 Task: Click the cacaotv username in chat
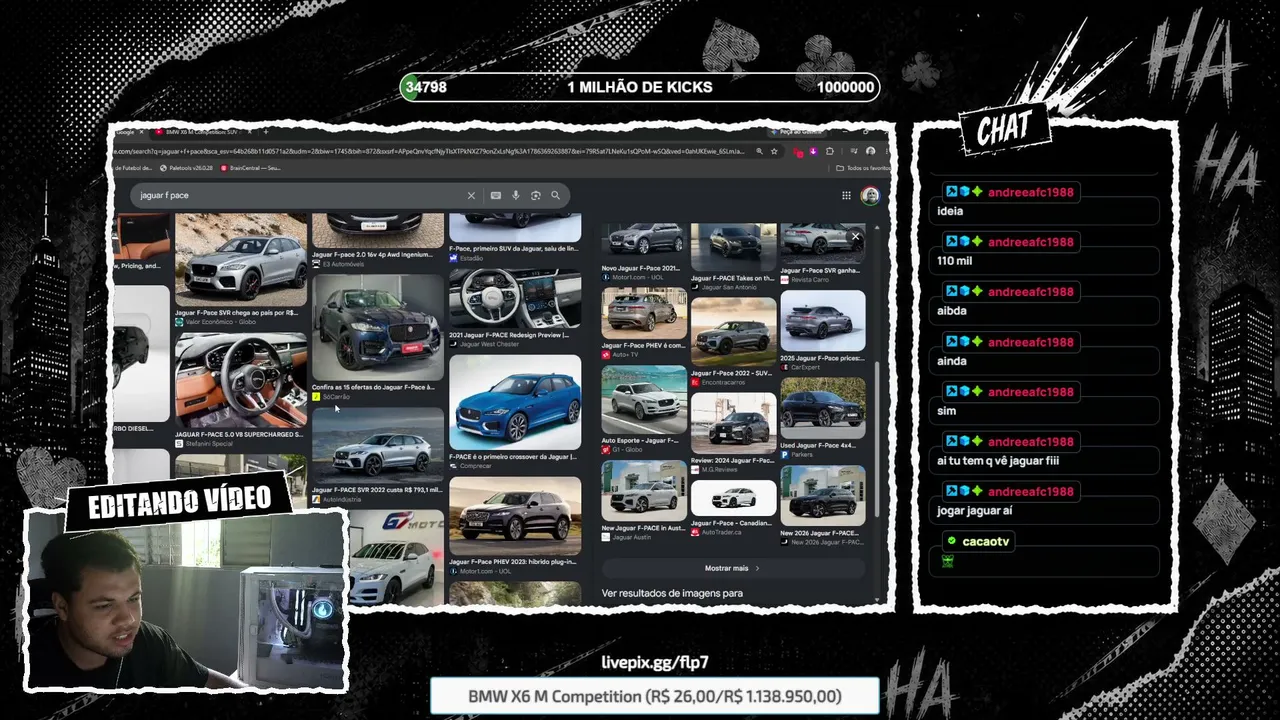pyautogui.click(x=986, y=541)
